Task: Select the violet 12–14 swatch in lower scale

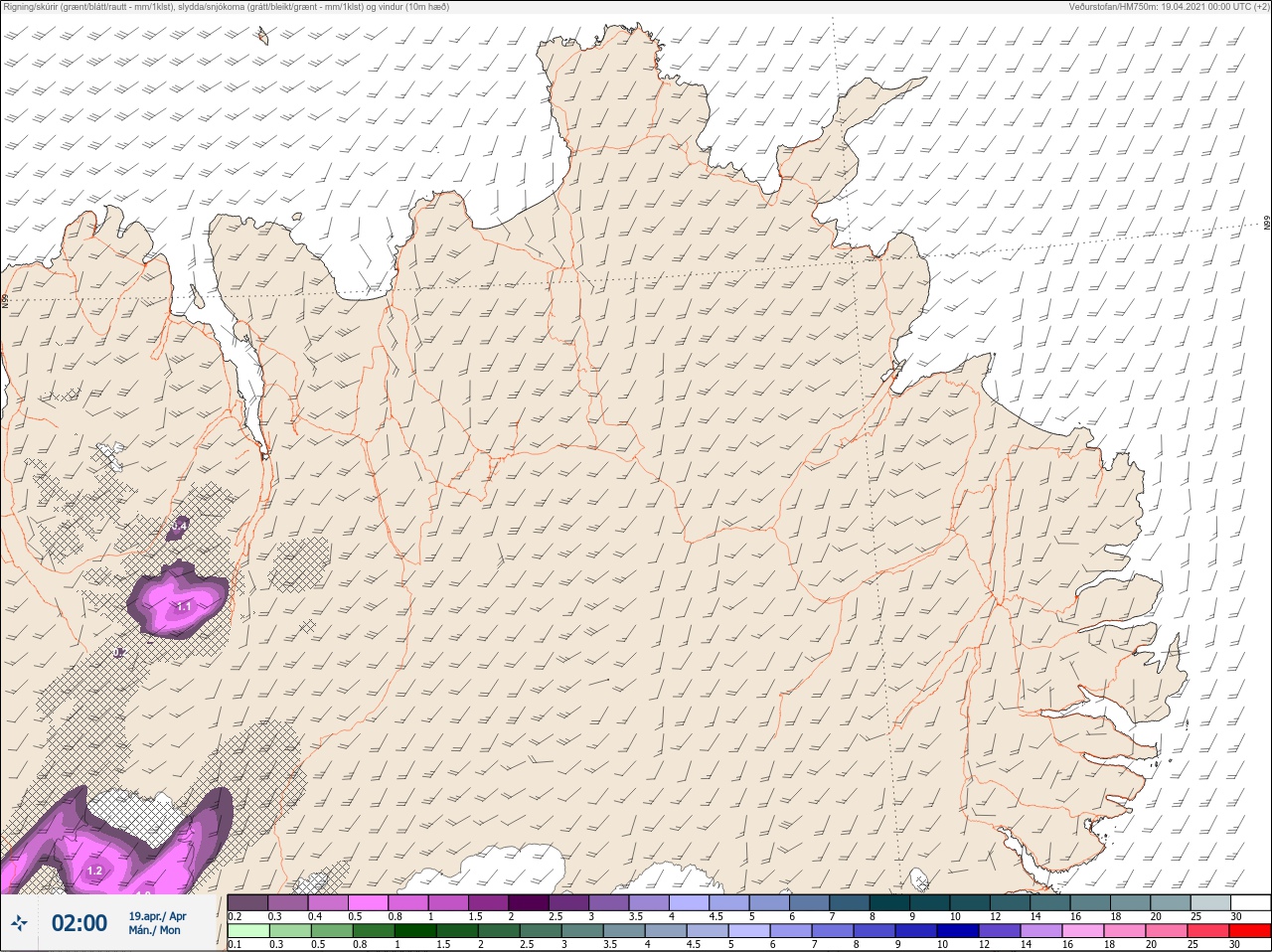Action: pyautogui.click(x=999, y=931)
